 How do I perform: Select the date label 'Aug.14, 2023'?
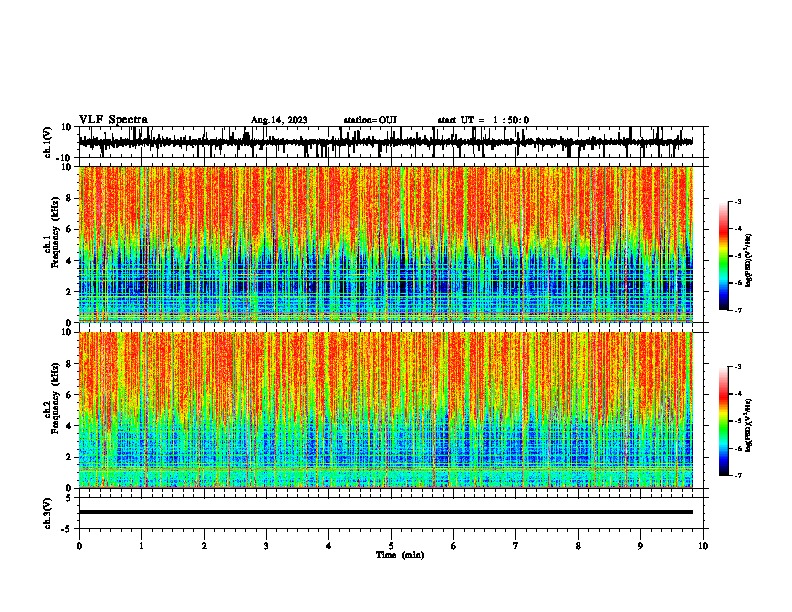coord(279,120)
